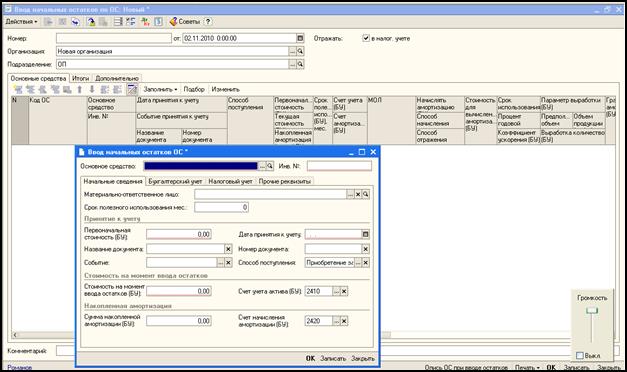The height and width of the screenshot is (372, 627).
Task: Open the Действия dropdown menu
Action: [x=21, y=22]
